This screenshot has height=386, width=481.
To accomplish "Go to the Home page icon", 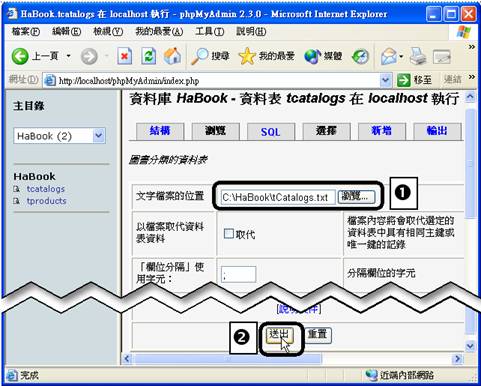I will point(172,56).
